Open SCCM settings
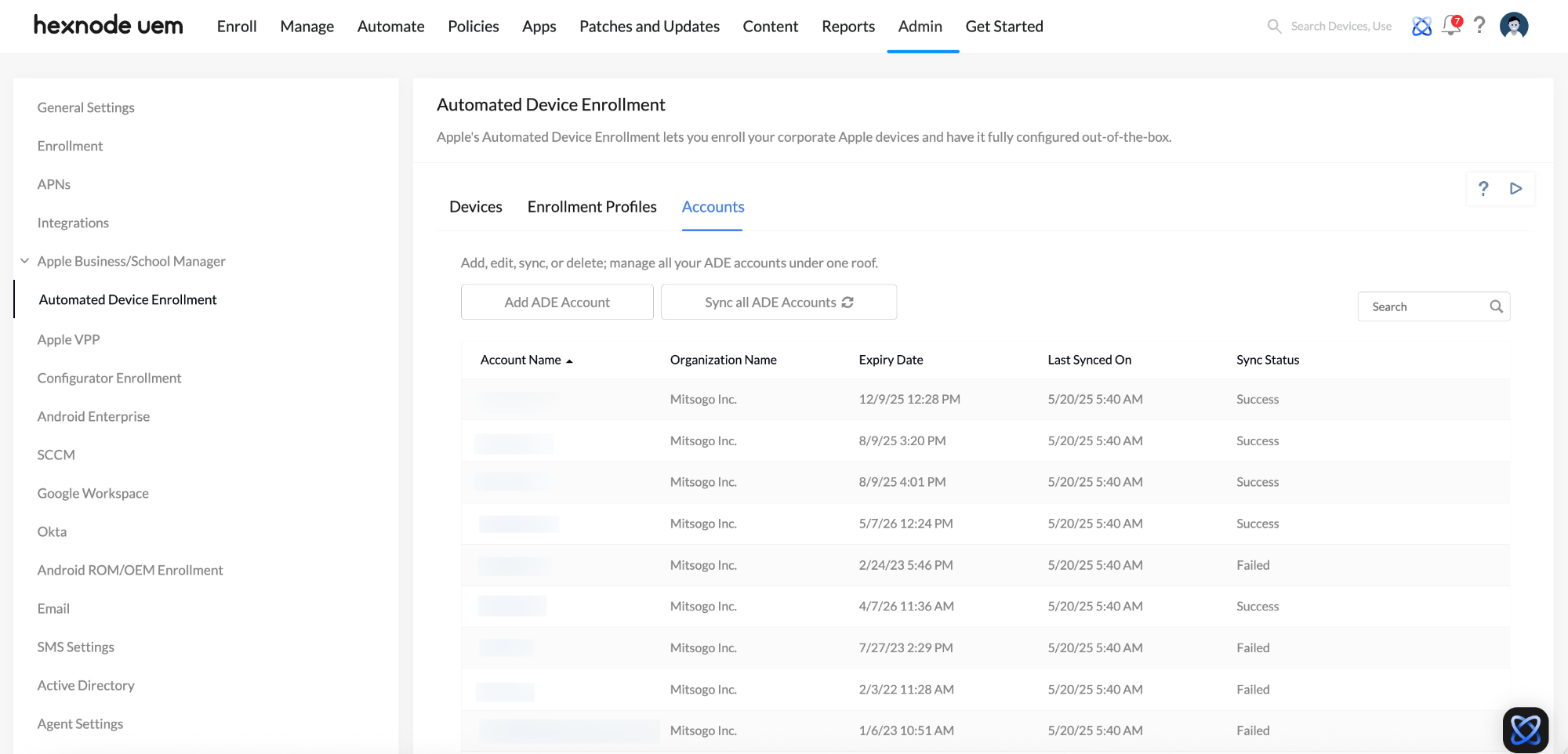 click(56, 455)
